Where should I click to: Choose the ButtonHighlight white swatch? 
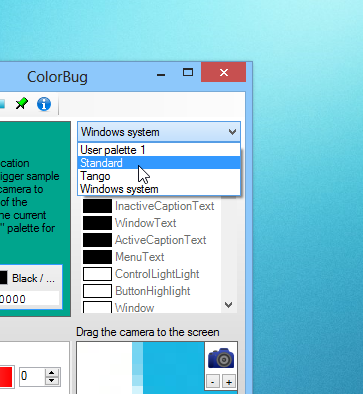pyautogui.click(x=97, y=291)
